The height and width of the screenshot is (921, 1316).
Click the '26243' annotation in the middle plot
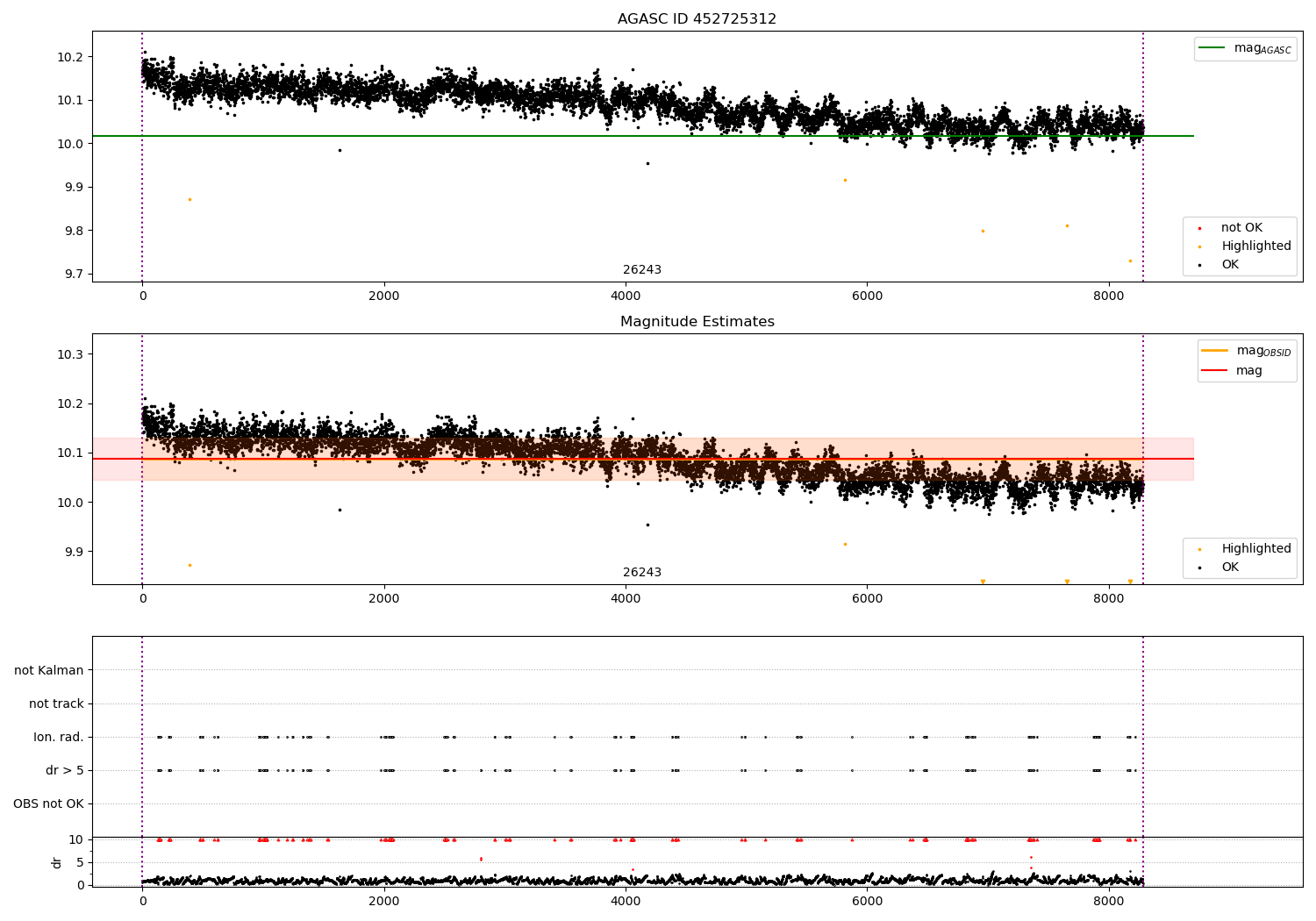pyautogui.click(x=642, y=573)
